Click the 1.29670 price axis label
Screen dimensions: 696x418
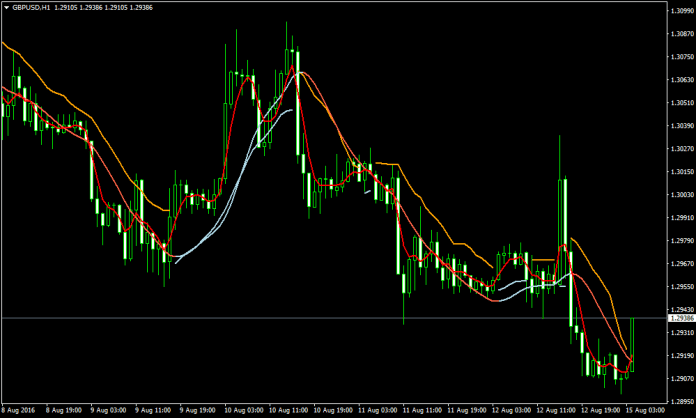click(680, 264)
